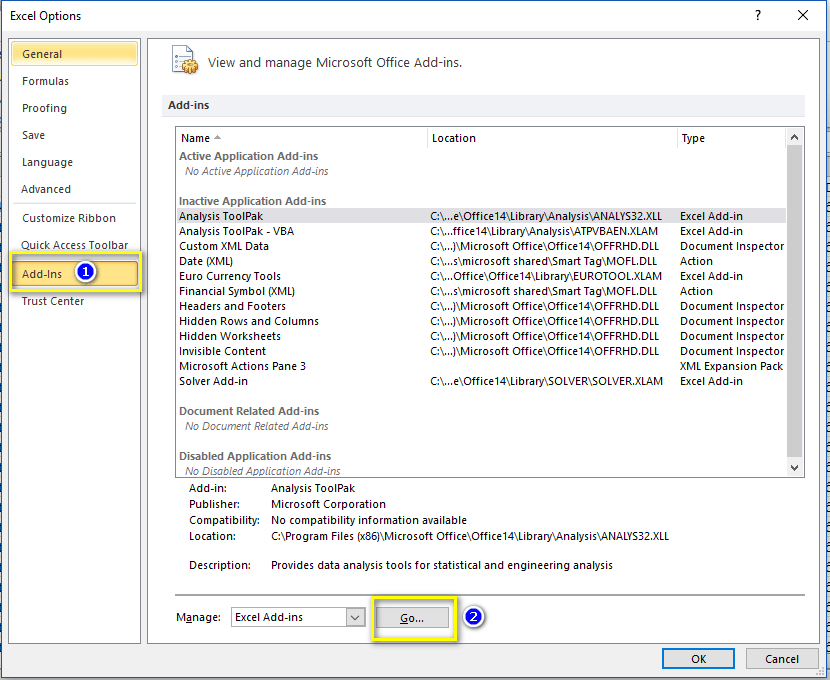Click the Name column sort arrow

[218, 138]
